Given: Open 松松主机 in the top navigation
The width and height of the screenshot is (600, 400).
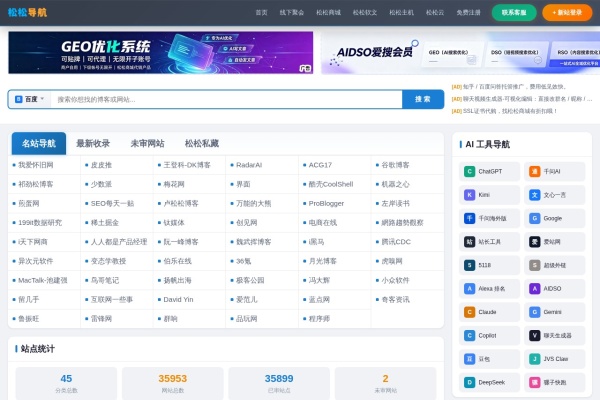Looking at the screenshot, I should [x=401, y=13].
